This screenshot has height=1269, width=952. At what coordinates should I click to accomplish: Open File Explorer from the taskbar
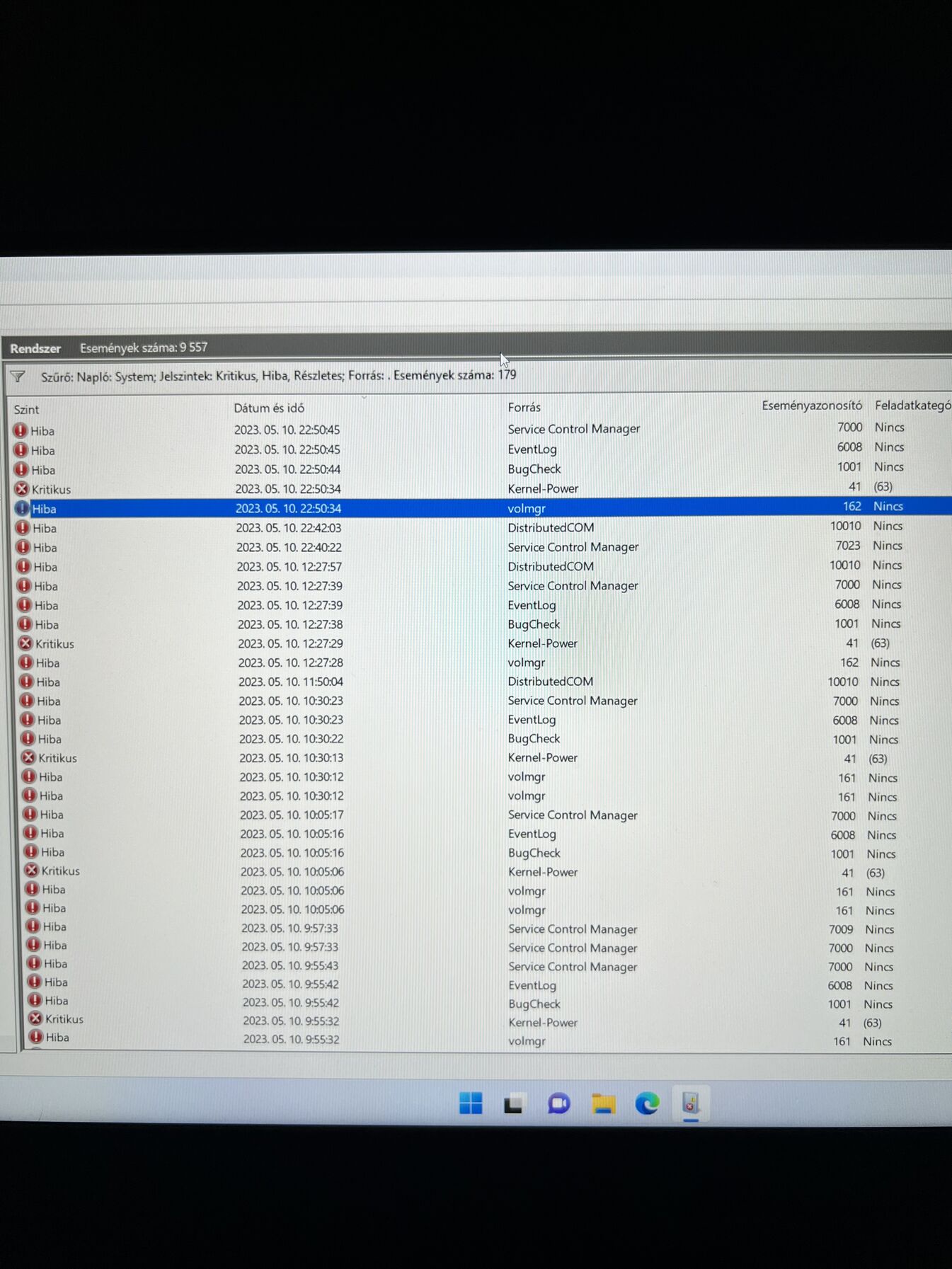point(603,1103)
